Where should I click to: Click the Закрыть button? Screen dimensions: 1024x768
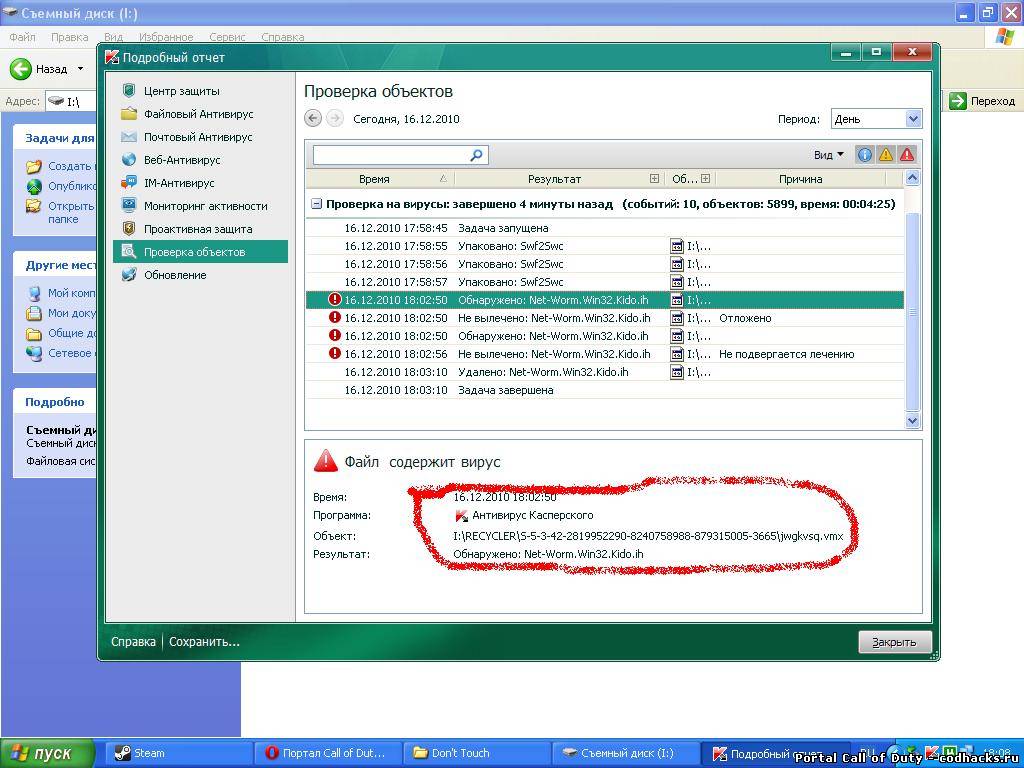(895, 642)
